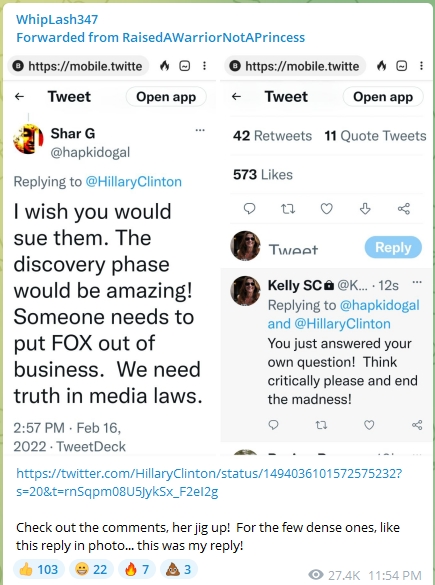
Task: Open Kelly SC reply options ellipsis
Action: pyautogui.click(x=417, y=282)
